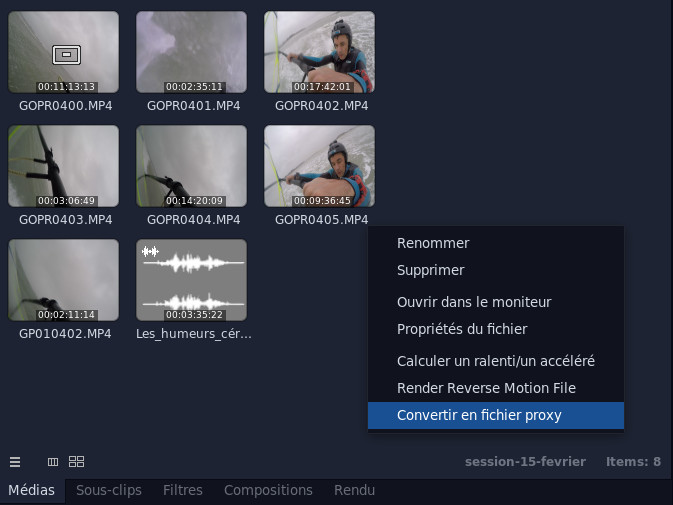Click the GOPR0401.MP4 file name
Screen dimensions: 673x505
pyautogui.click(x=194, y=106)
